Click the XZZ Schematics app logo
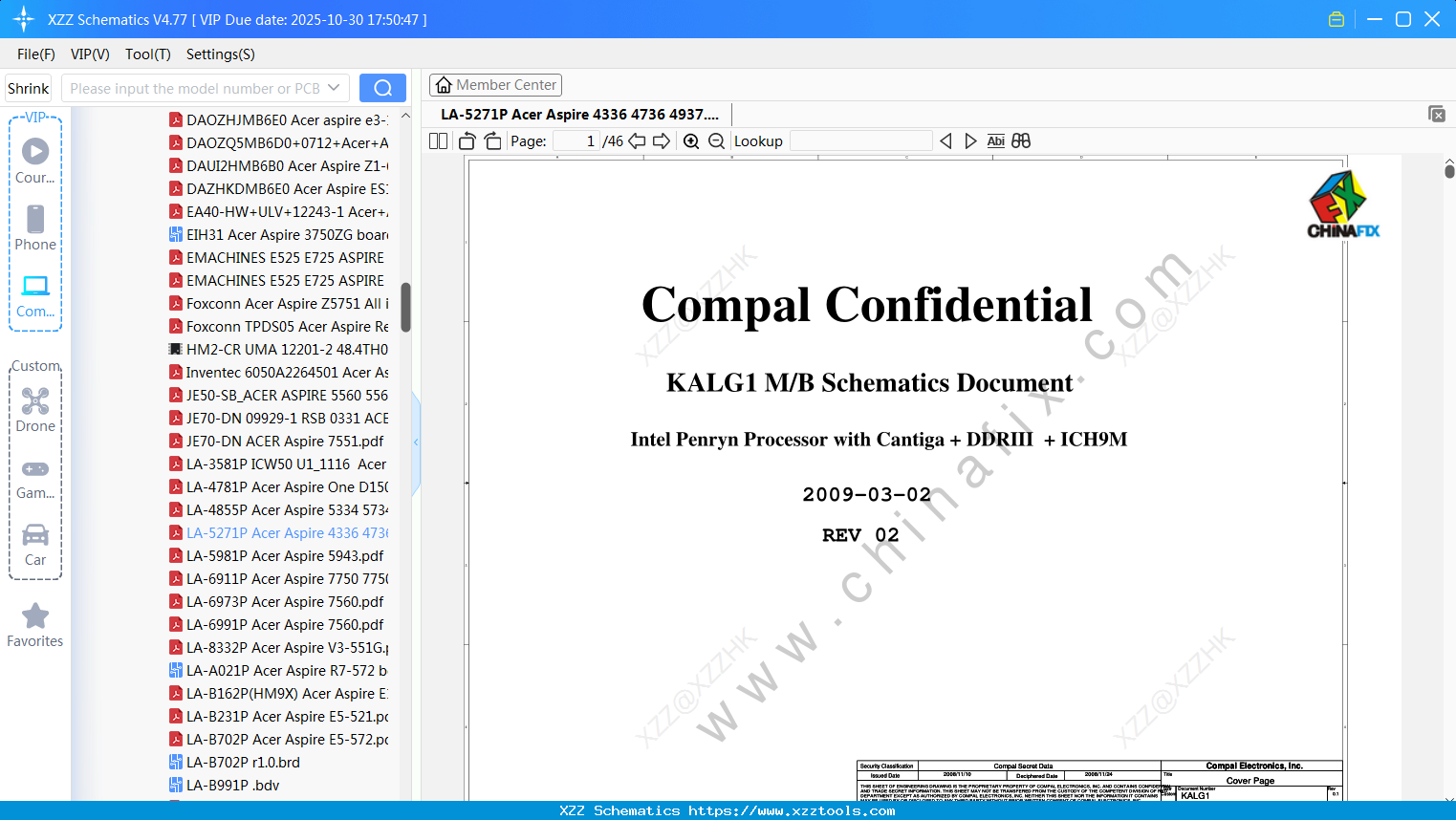 [24, 19]
